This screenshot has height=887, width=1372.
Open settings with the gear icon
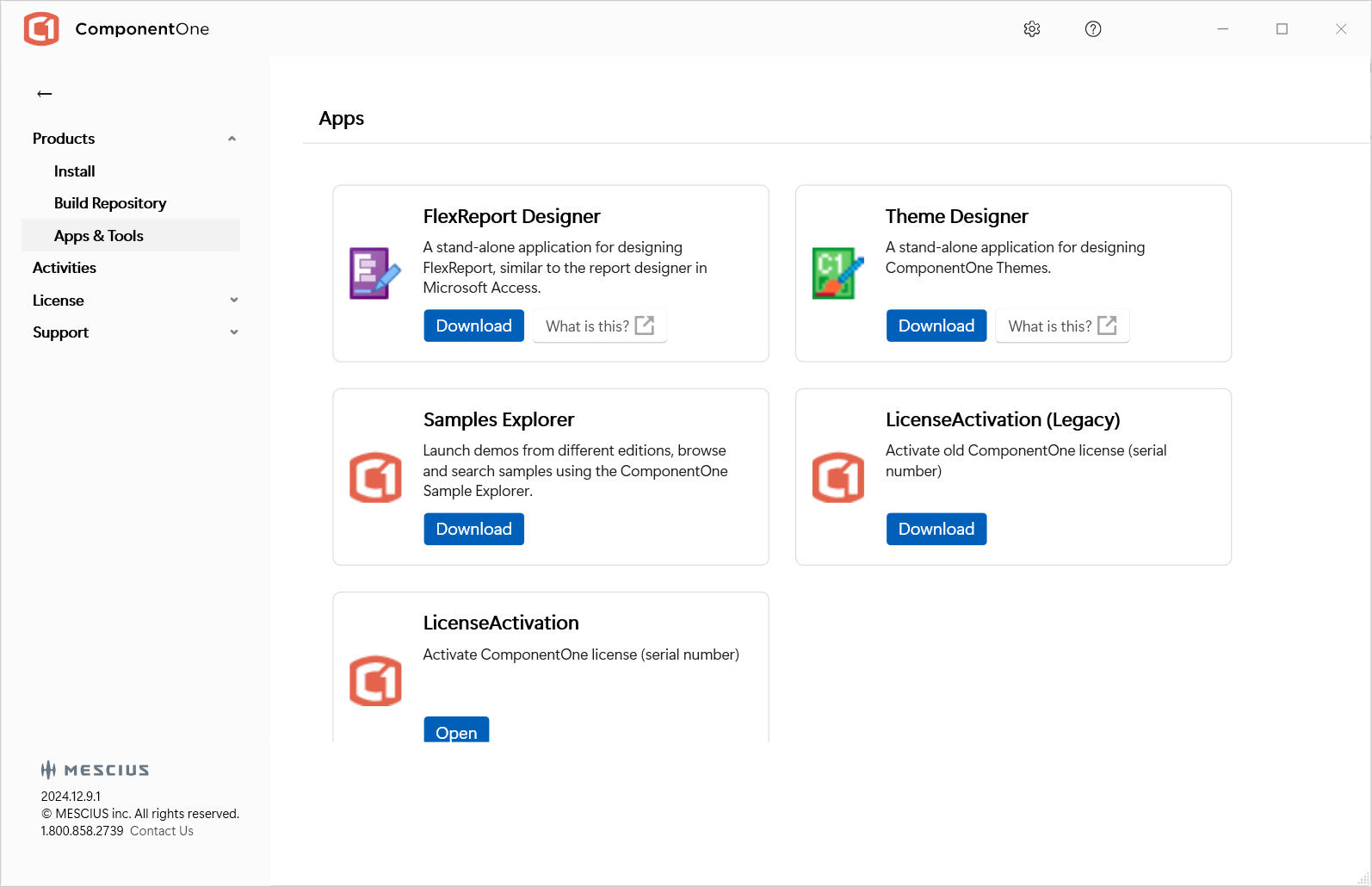click(1031, 29)
